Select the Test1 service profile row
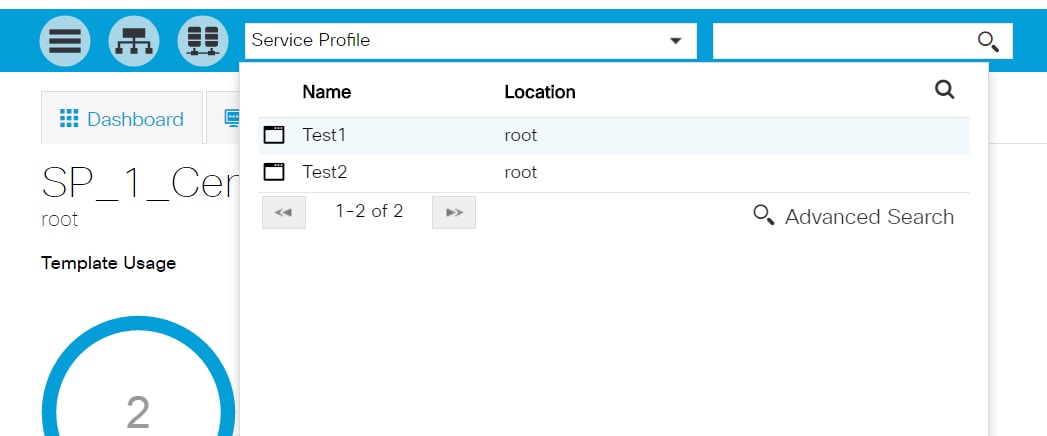 [x=614, y=136]
